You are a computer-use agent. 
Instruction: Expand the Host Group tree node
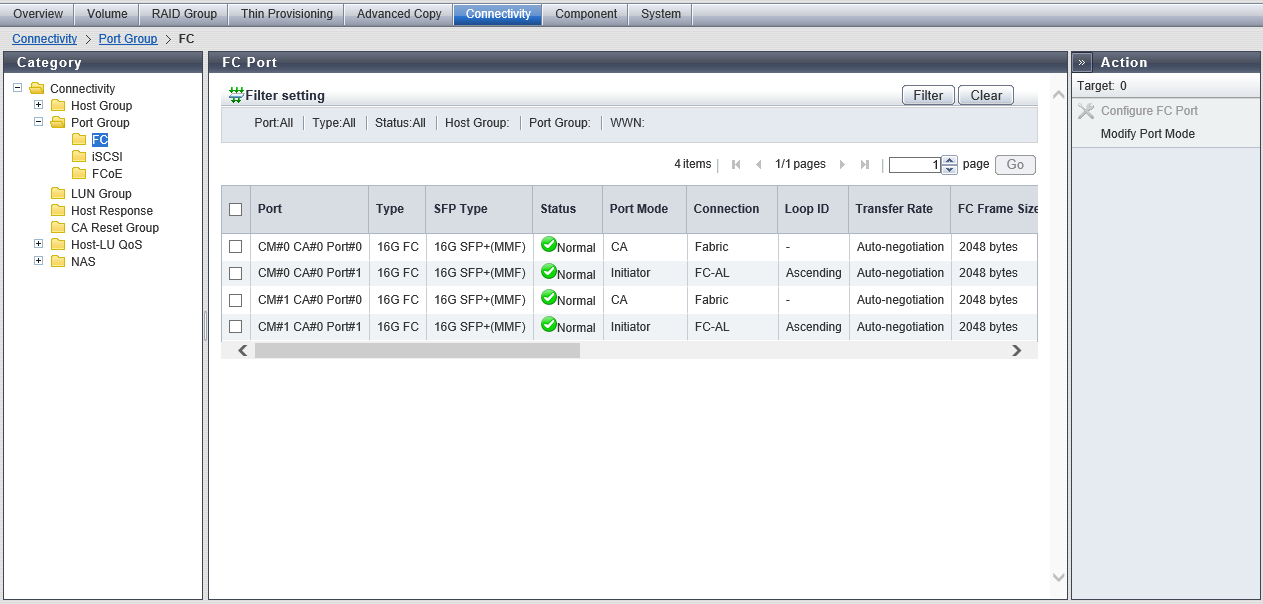tap(38, 105)
